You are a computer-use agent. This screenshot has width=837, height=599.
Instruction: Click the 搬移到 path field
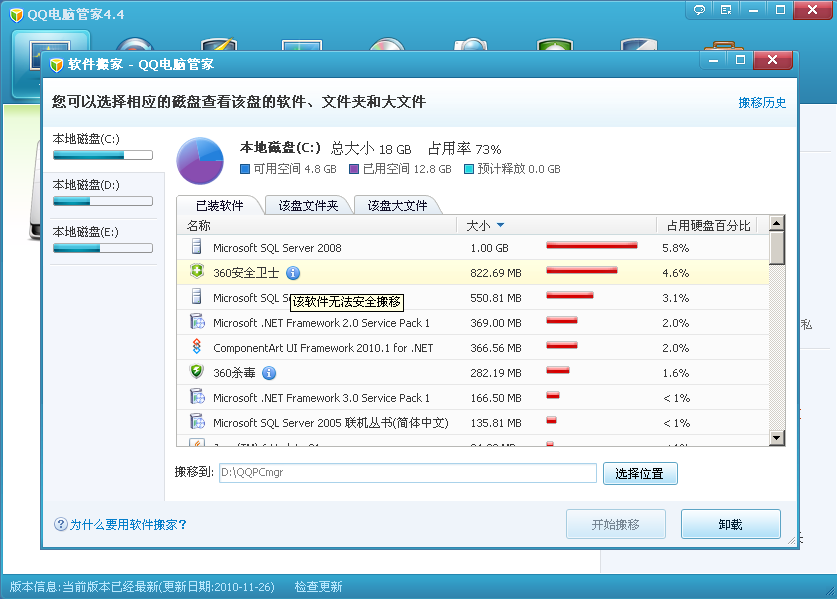click(408, 473)
